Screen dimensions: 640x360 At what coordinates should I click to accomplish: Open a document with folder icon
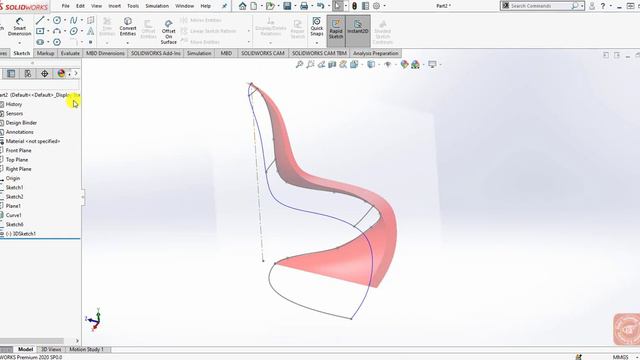click(269, 6)
